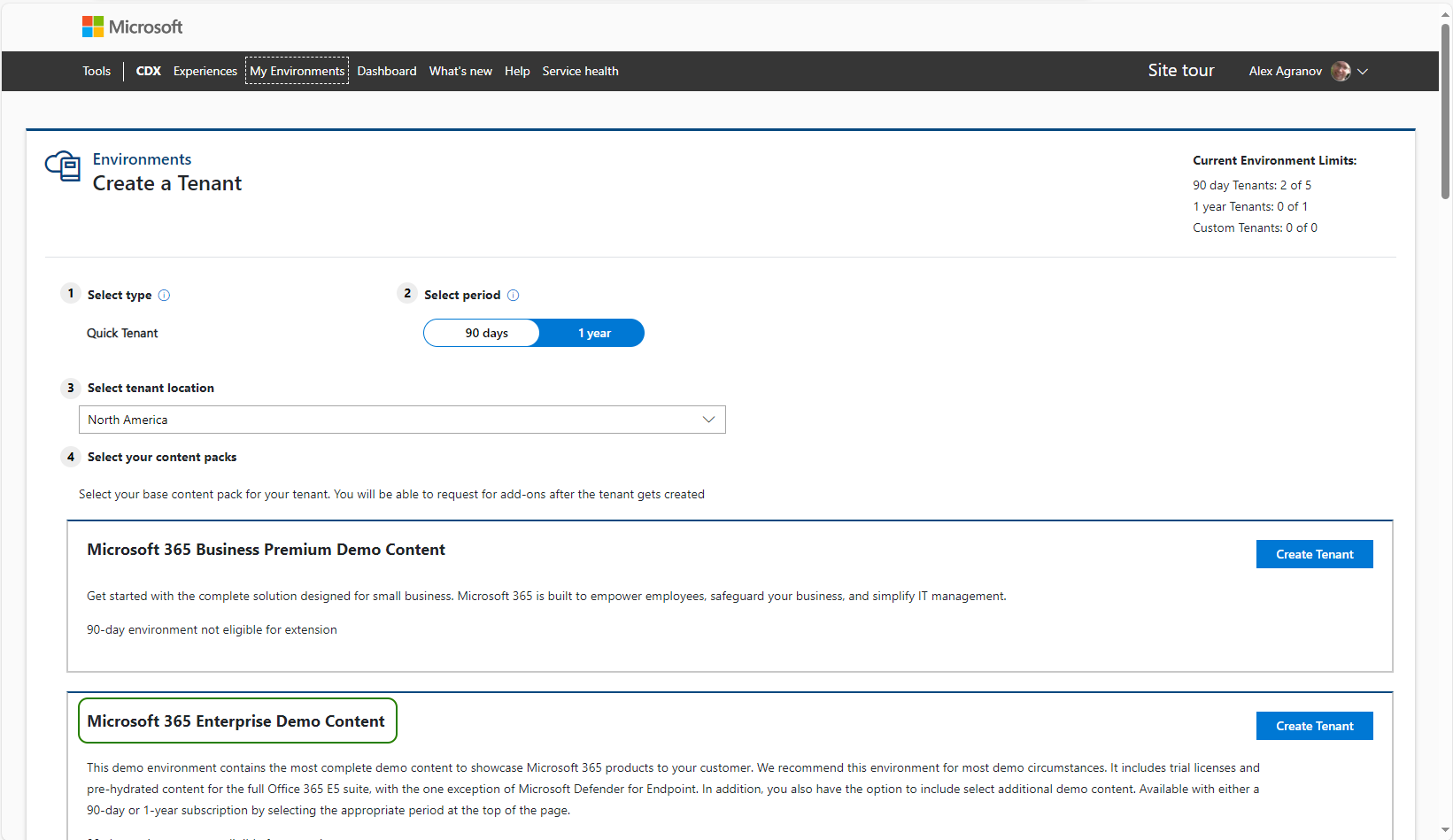This screenshot has height=840, width=1453.
Task: Go to the CDX home
Action: [148, 71]
